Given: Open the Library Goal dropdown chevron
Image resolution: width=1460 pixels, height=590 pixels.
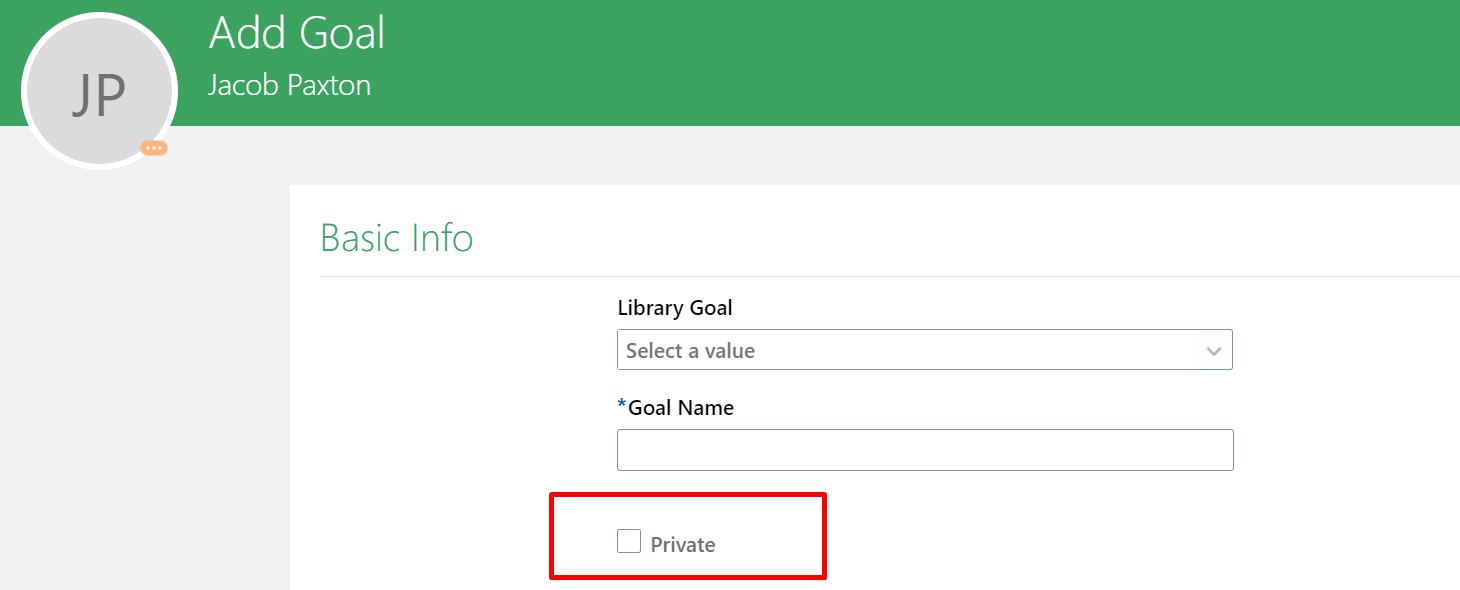Looking at the screenshot, I should (1213, 350).
